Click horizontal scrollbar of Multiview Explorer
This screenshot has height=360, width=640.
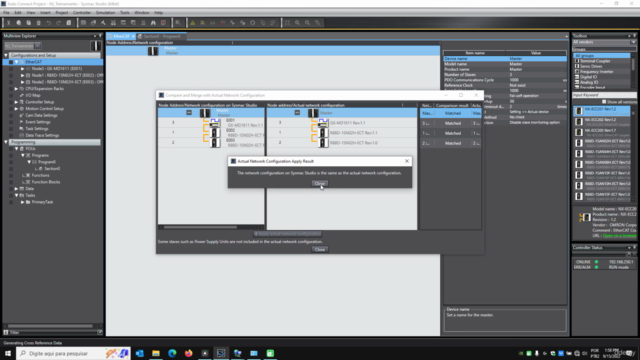[x=50, y=326]
